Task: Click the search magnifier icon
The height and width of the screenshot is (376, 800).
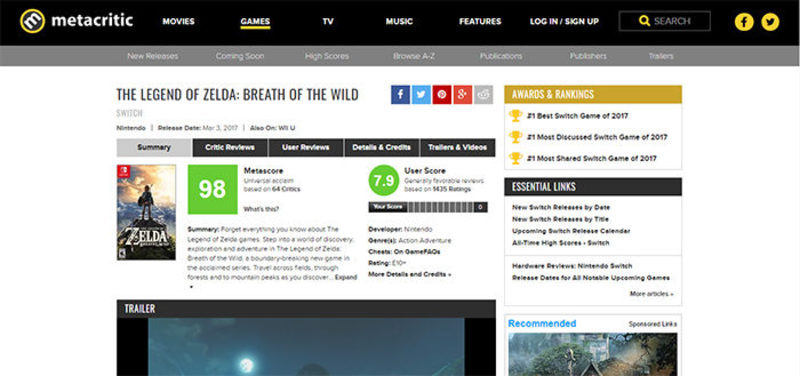Action: point(644,21)
